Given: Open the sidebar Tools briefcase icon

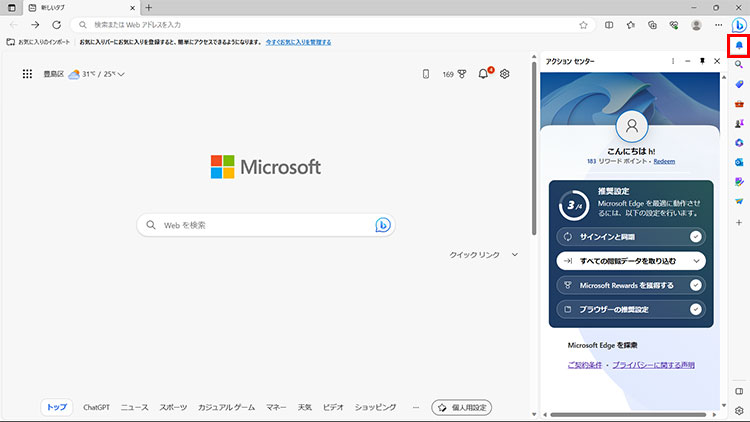Looking at the screenshot, I should tap(739, 104).
